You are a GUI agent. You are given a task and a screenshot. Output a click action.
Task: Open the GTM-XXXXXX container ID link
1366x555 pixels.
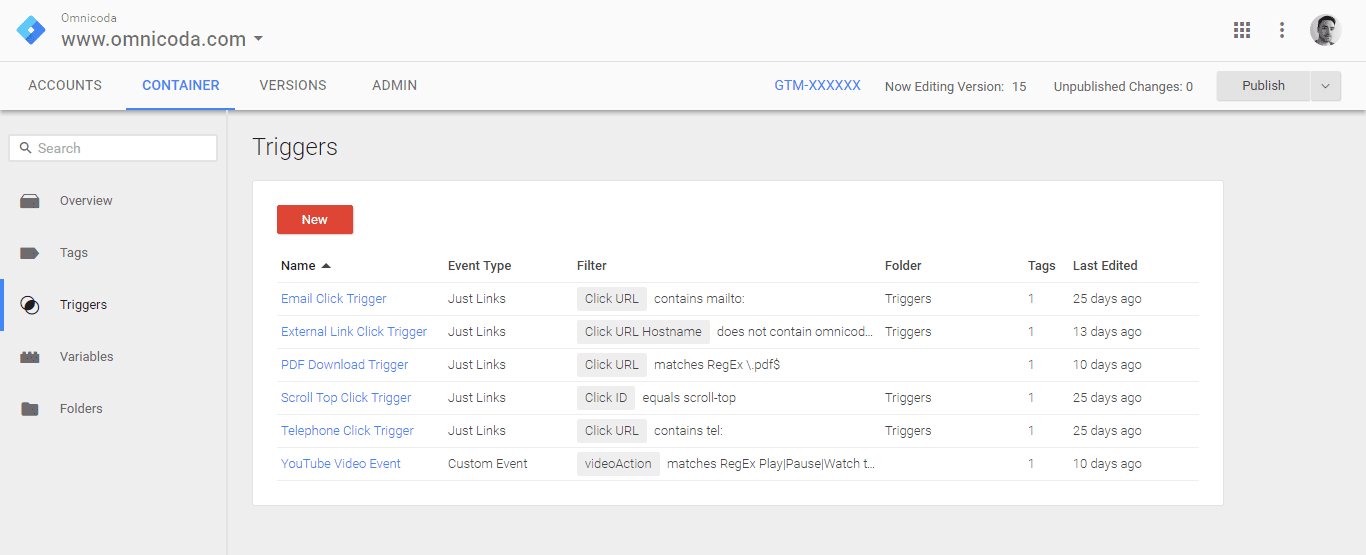pyautogui.click(x=817, y=86)
